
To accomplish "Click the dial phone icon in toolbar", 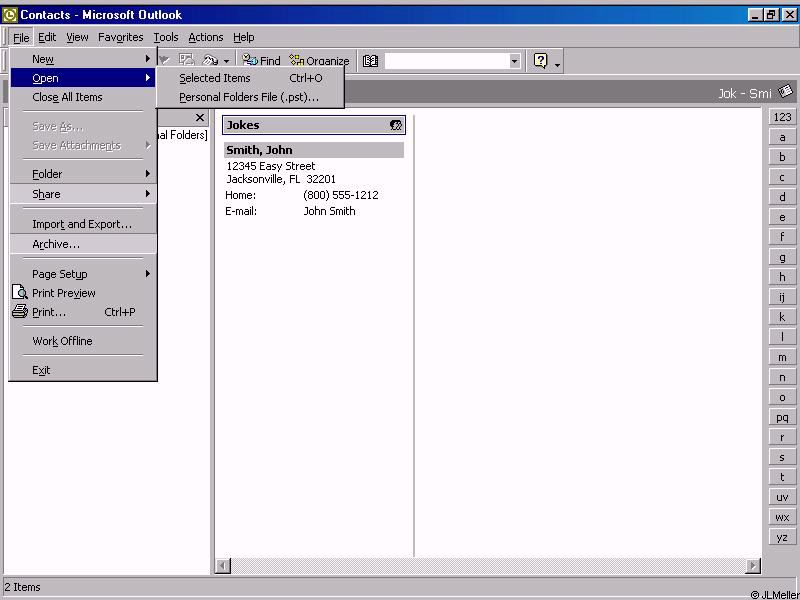I will 210,60.
